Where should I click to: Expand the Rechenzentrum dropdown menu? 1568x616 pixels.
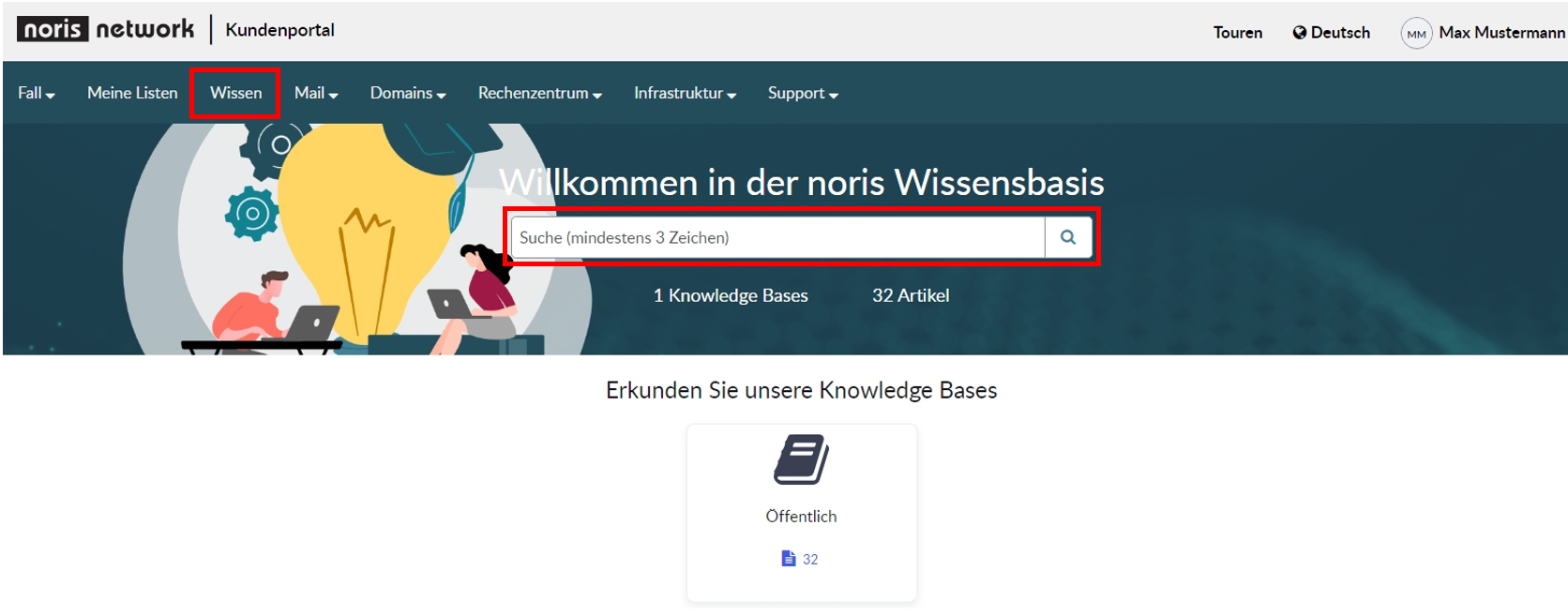(x=540, y=93)
